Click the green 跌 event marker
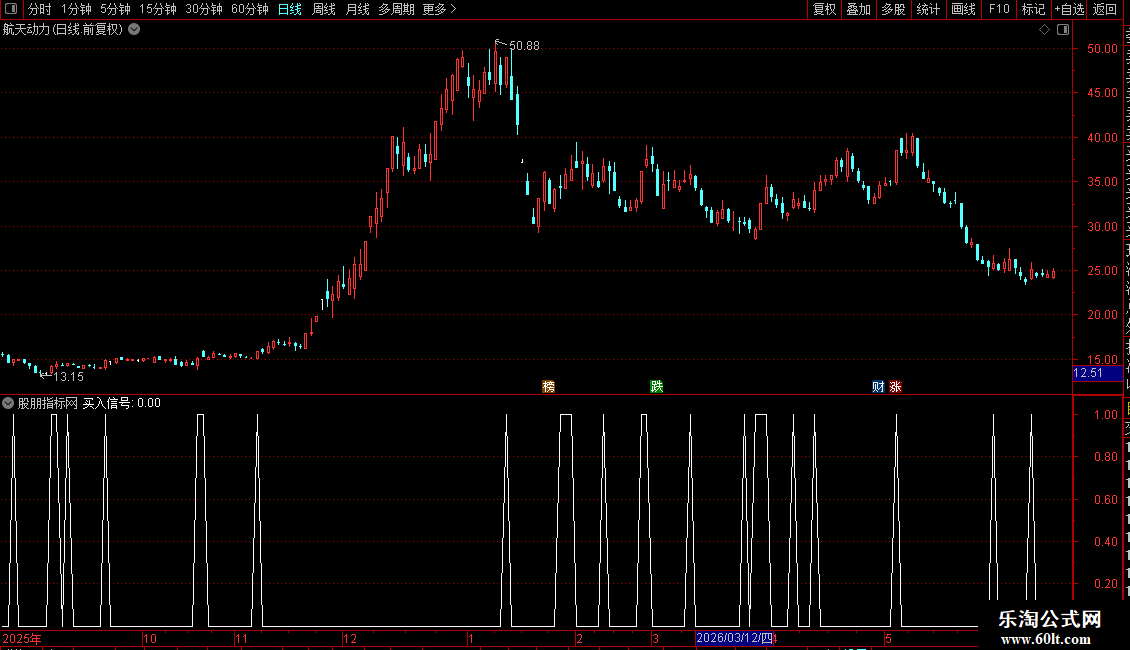 pos(657,387)
